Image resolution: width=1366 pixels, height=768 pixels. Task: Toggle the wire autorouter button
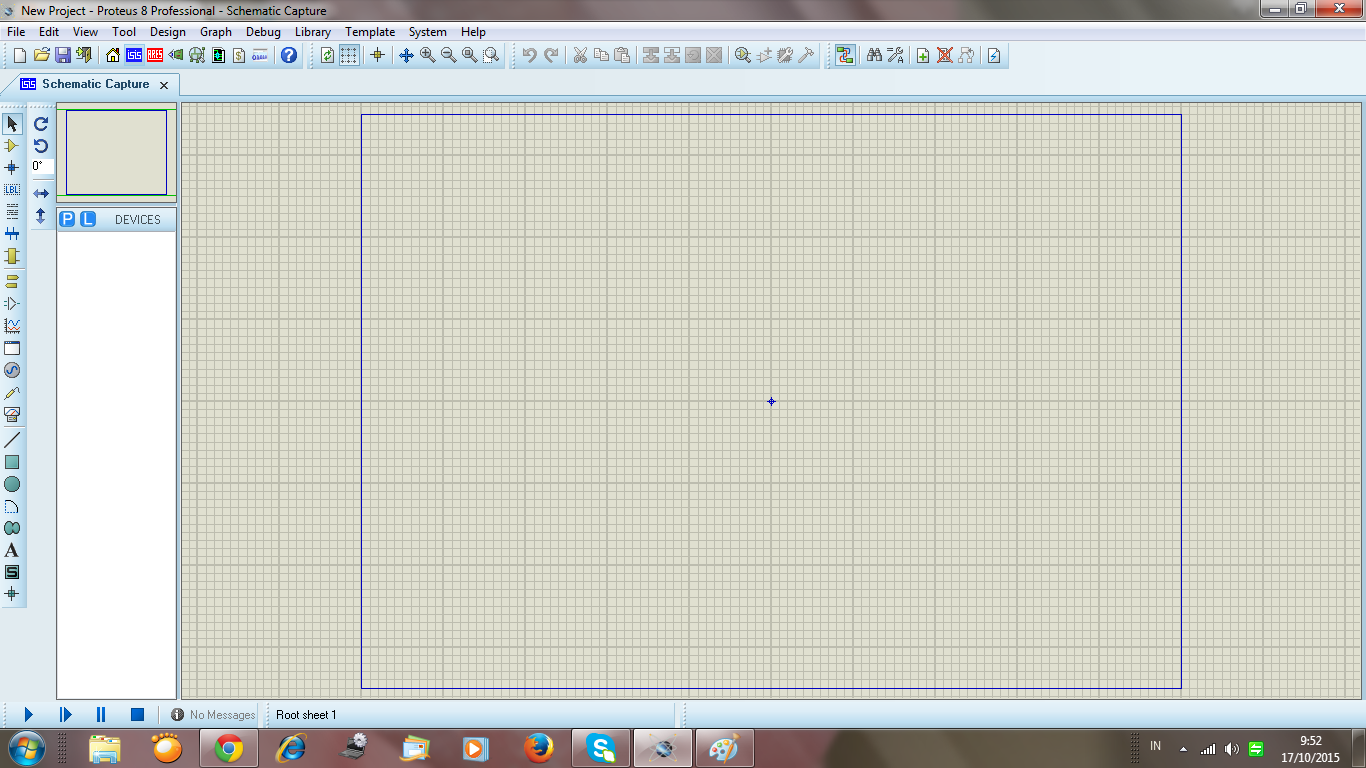(x=845, y=55)
